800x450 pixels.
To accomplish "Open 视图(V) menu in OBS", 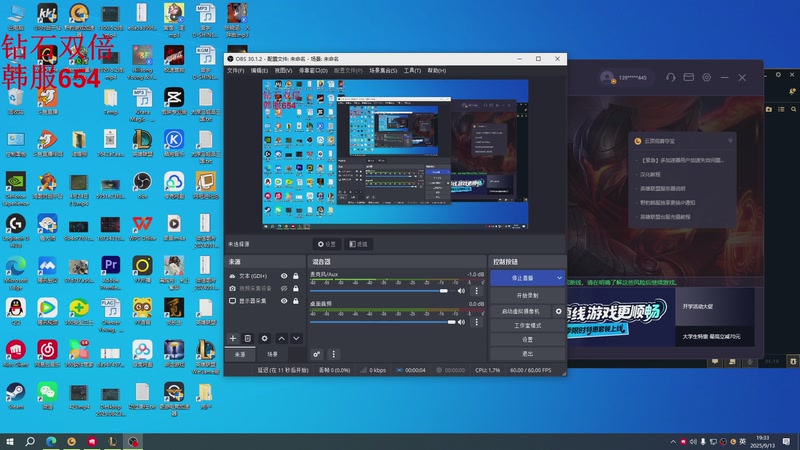I will 283,70.
